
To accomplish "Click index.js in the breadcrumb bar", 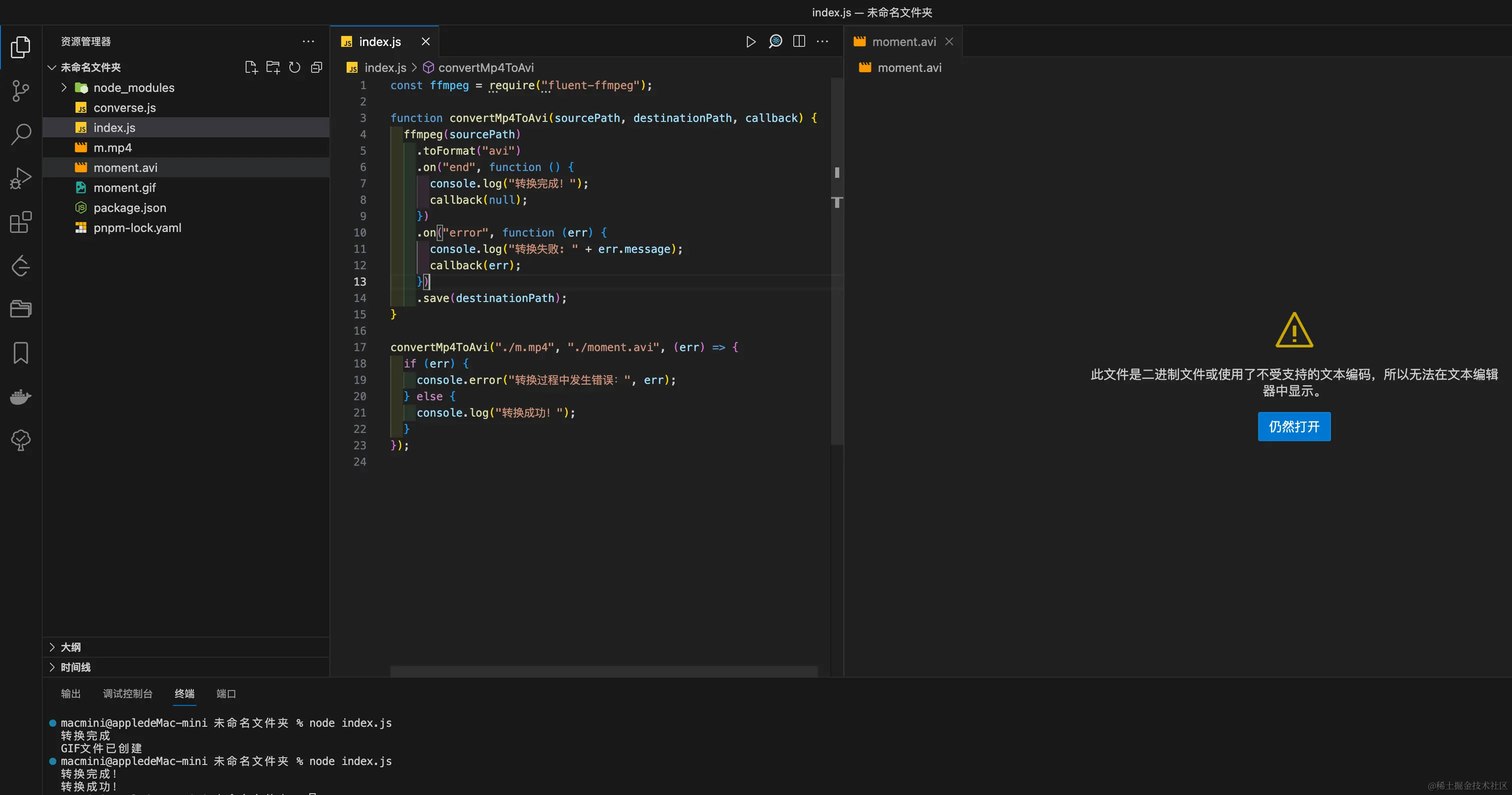I will coord(385,67).
